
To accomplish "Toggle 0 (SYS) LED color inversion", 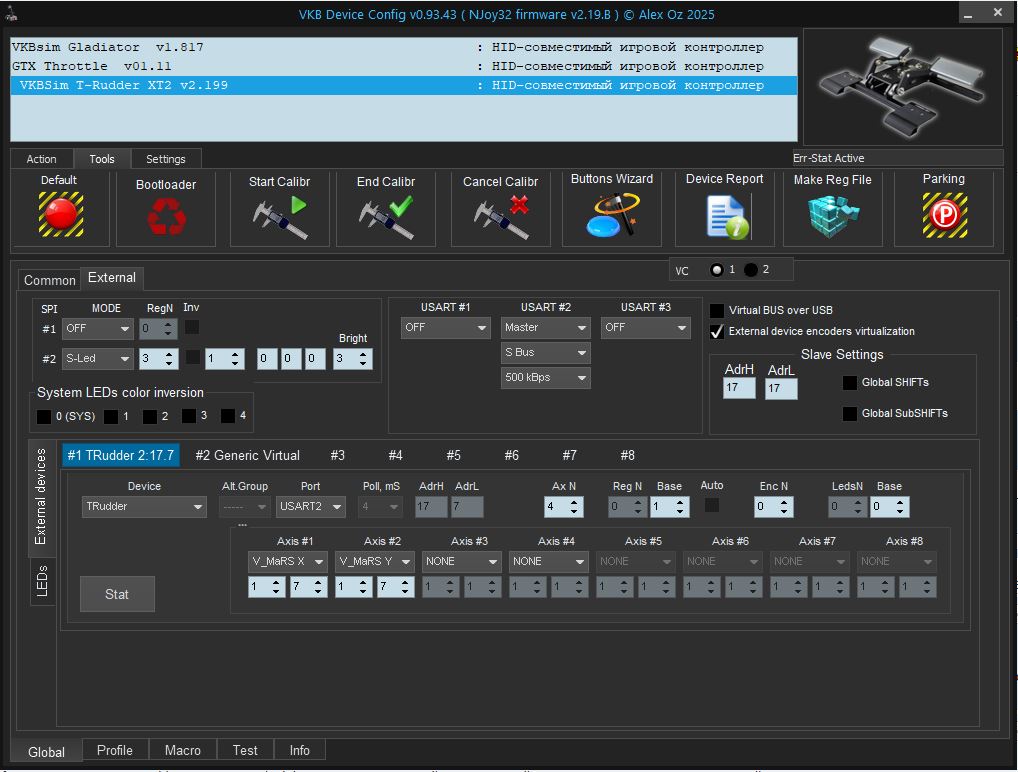I will tap(44, 416).
